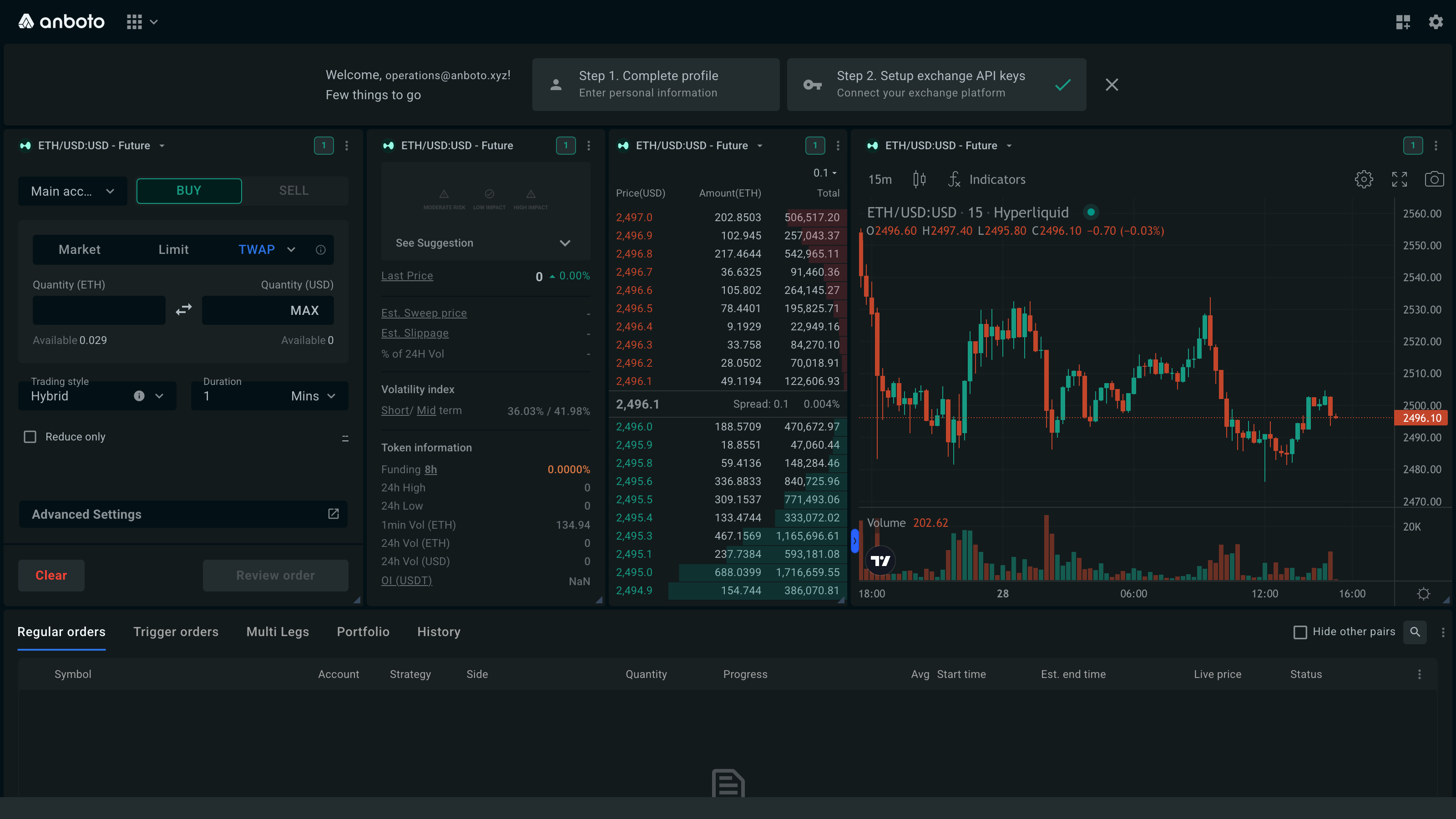Open the top-right settings gear

click(x=1436, y=22)
